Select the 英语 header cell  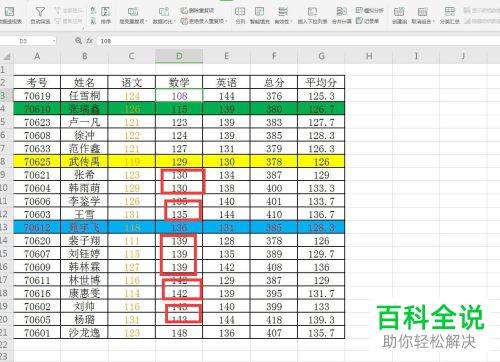[x=226, y=82]
